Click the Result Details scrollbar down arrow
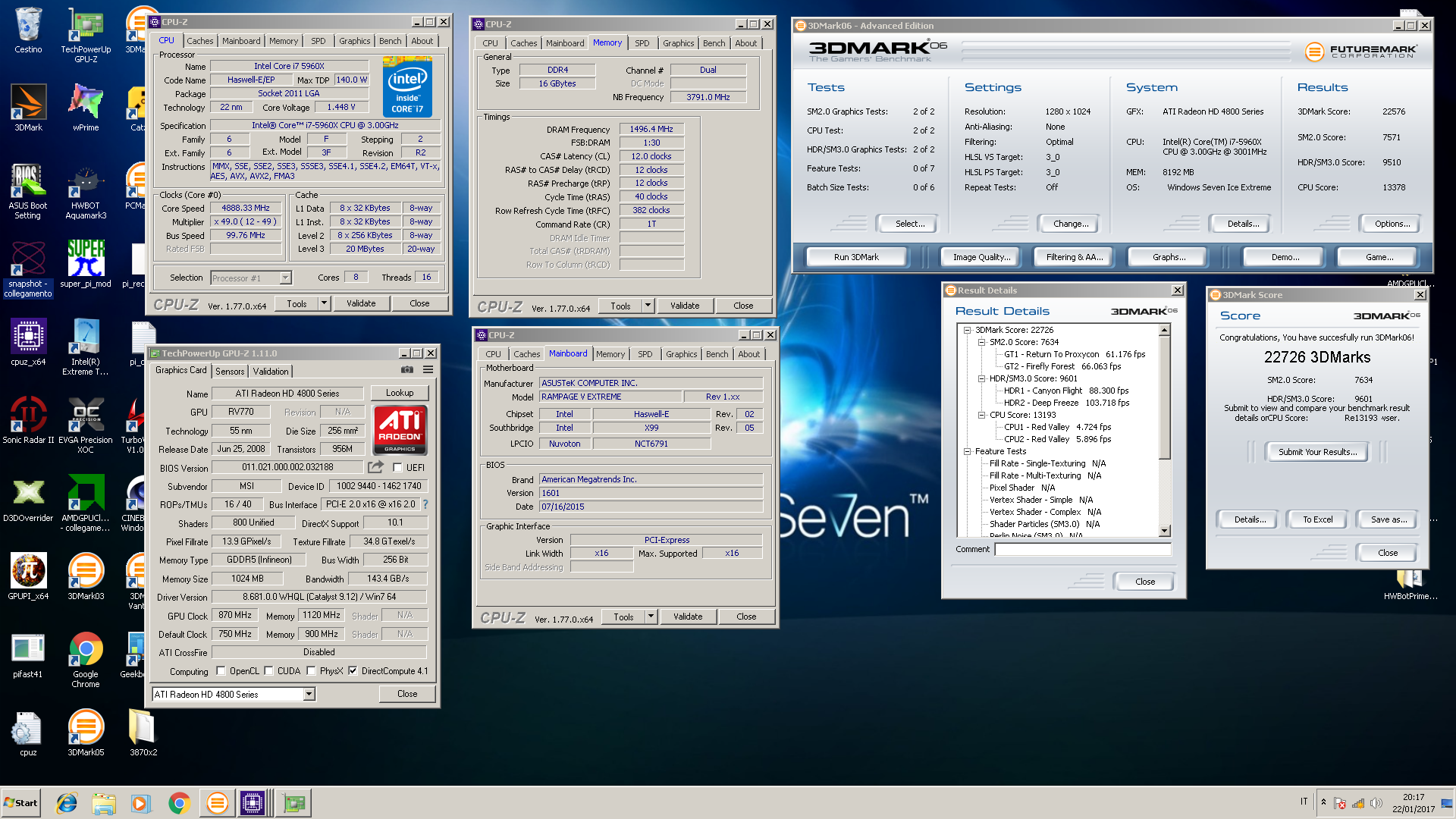 click(x=1165, y=531)
